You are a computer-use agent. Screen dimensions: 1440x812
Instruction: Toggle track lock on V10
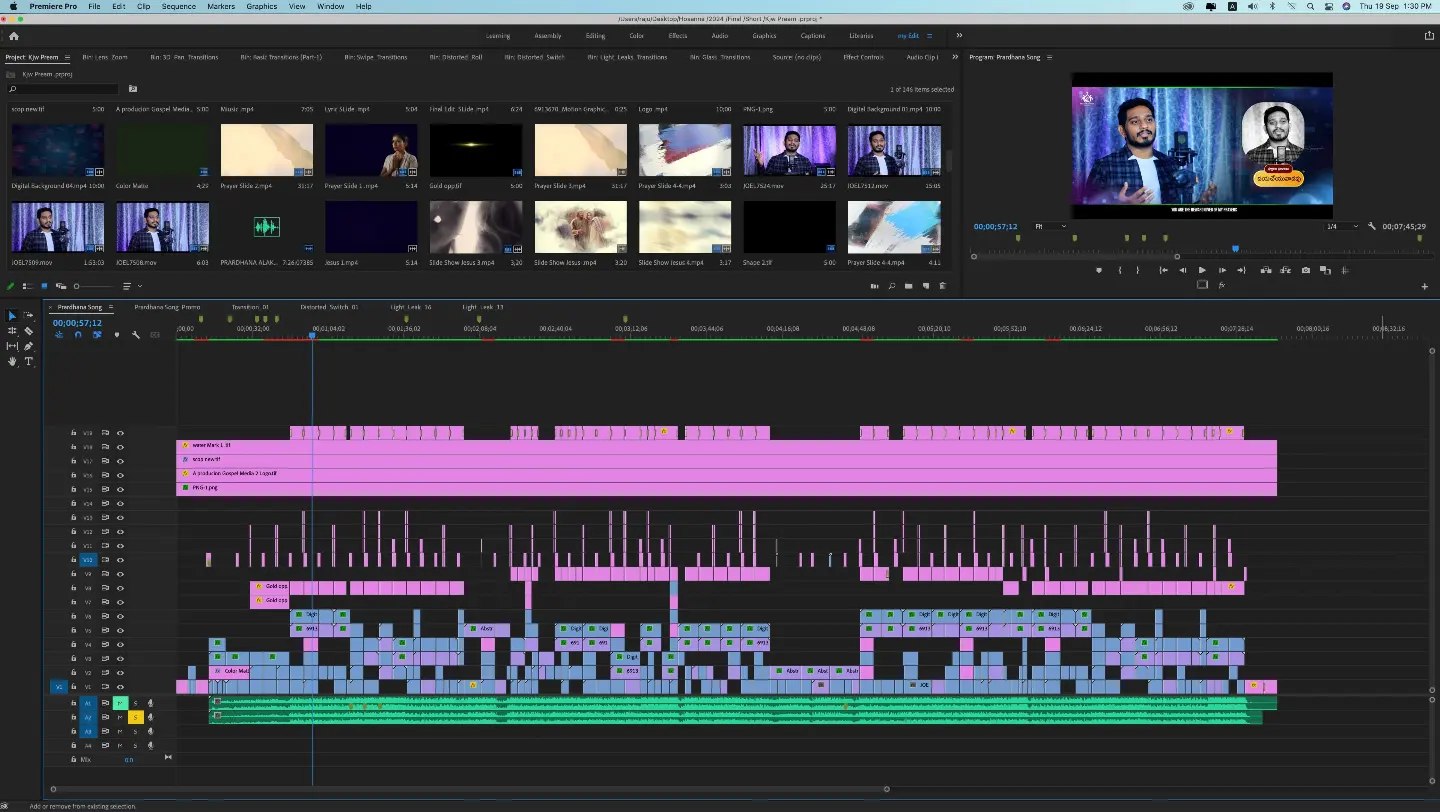pyautogui.click(x=73, y=559)
